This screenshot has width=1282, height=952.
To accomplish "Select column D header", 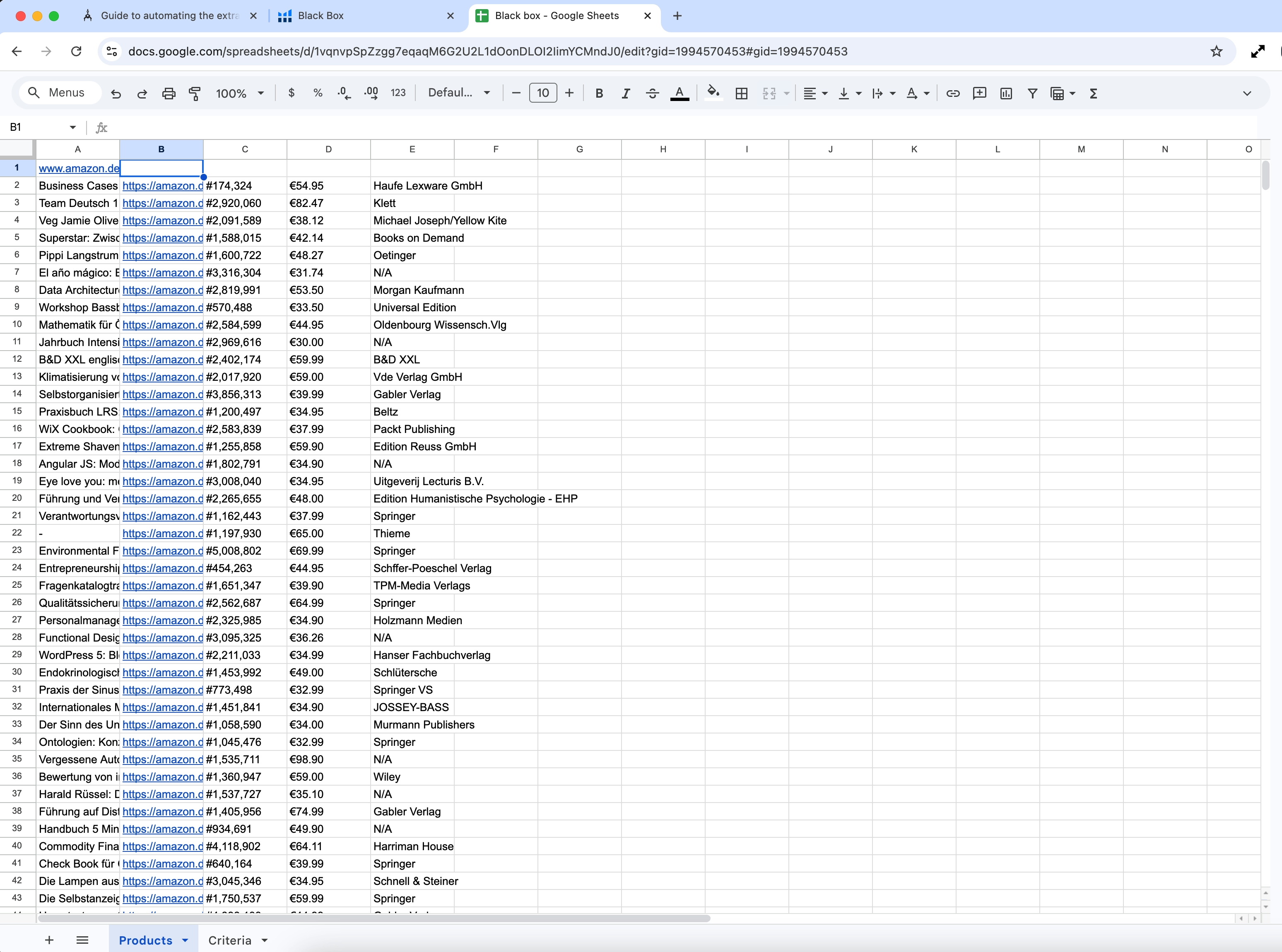I will click(328, 149).
